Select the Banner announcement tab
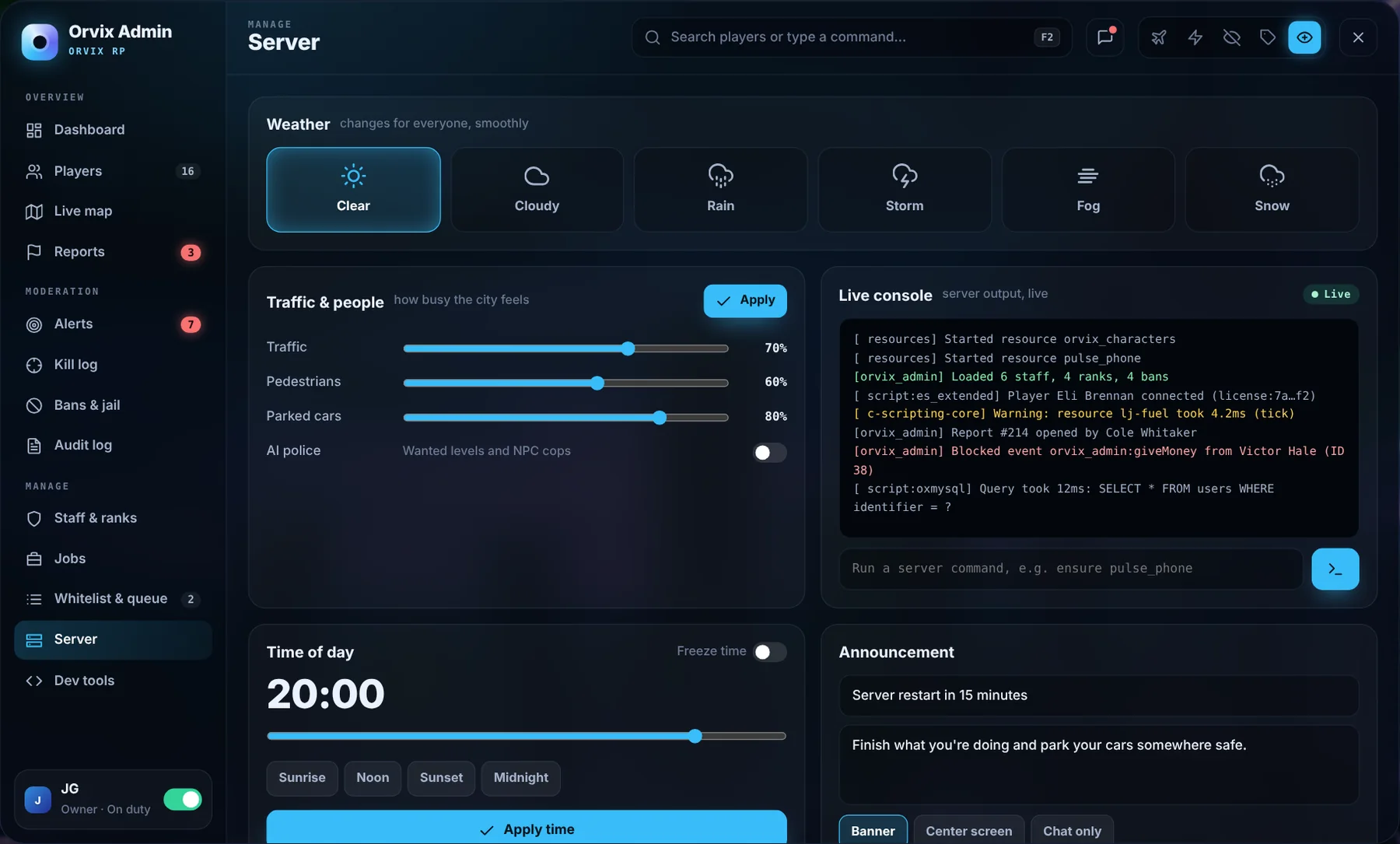 pyautogui.click(x=873, y=830)
